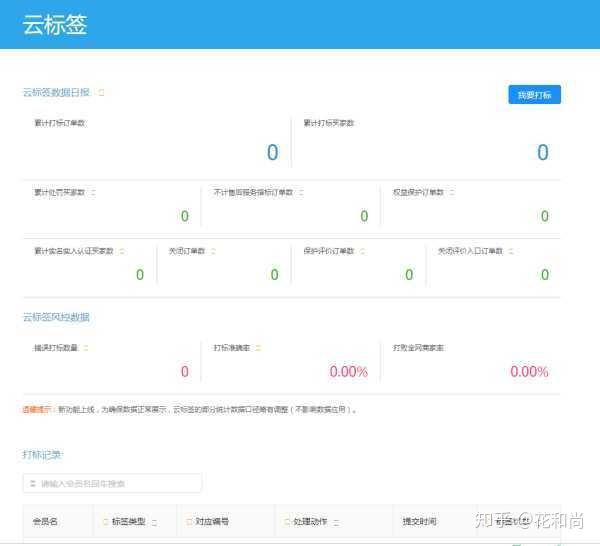
Task: Click the info icon next to 累计处罚买家数
Action: (x=93, y=192)
